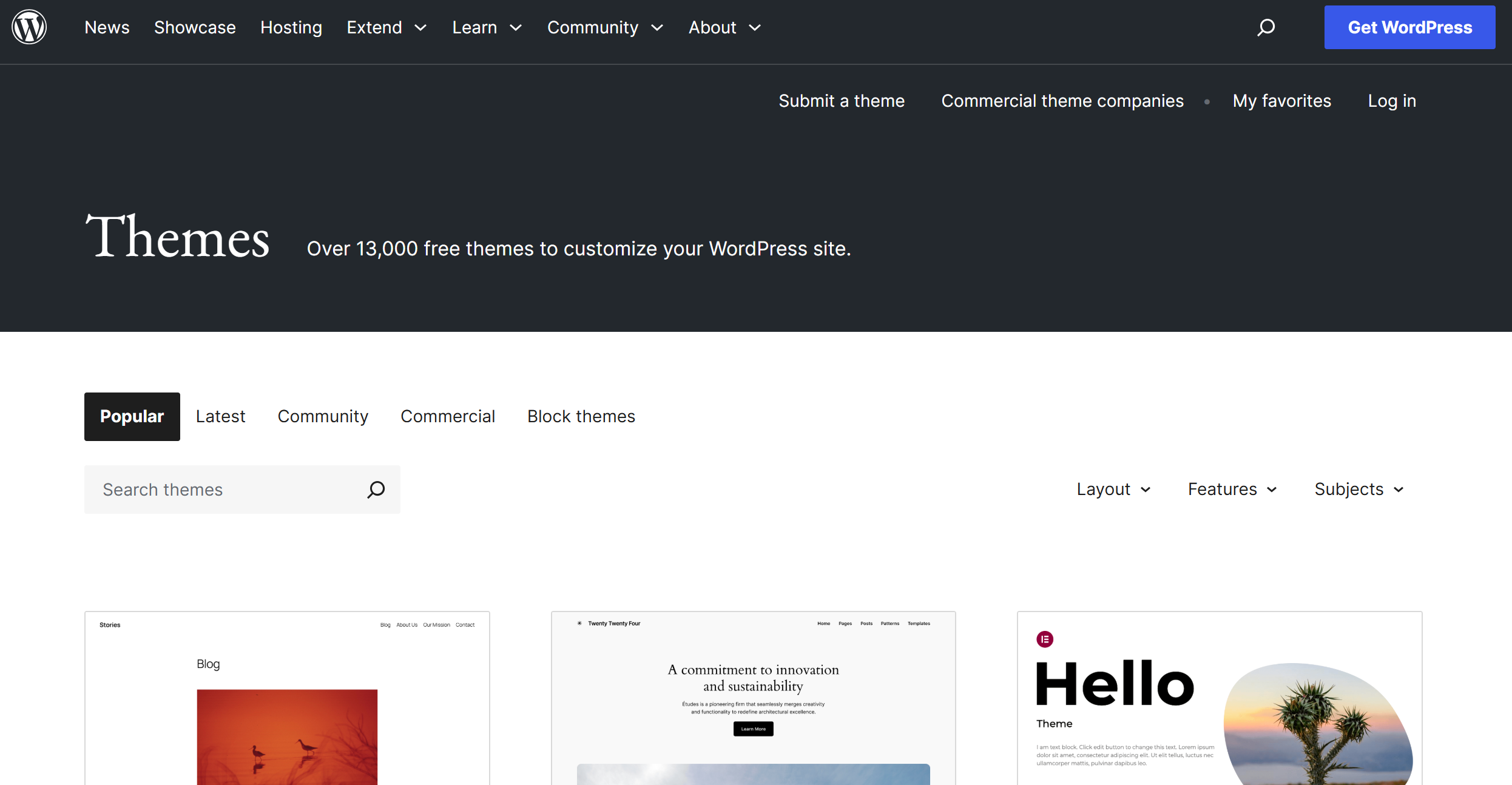
Task: Click the Get WordPress button
Action: (1409, 27)
